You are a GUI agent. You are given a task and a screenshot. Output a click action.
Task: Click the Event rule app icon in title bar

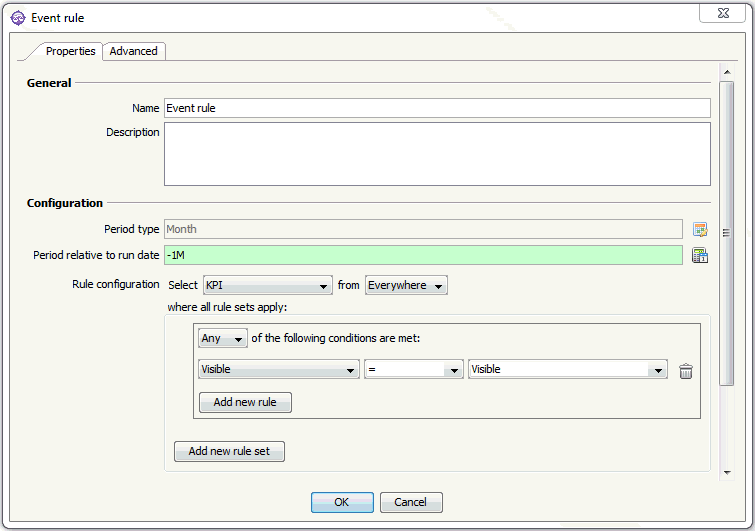coord(18,18)
